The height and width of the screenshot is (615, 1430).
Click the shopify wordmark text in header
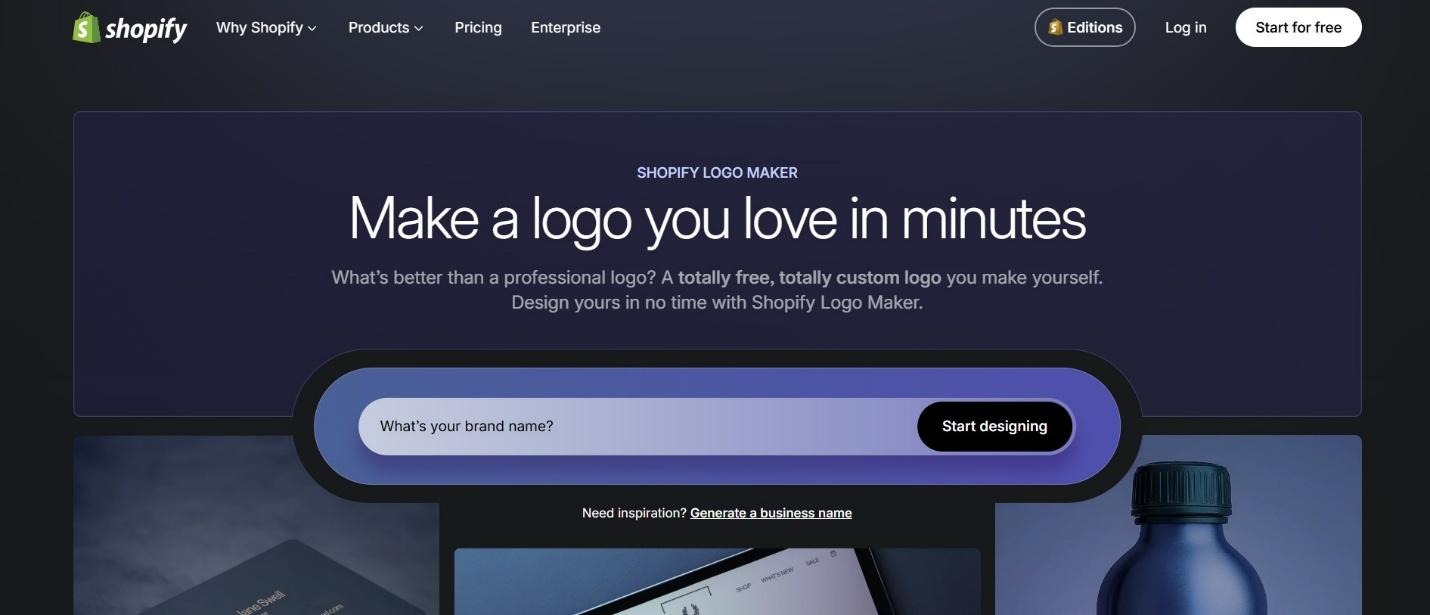coord(146,29)
